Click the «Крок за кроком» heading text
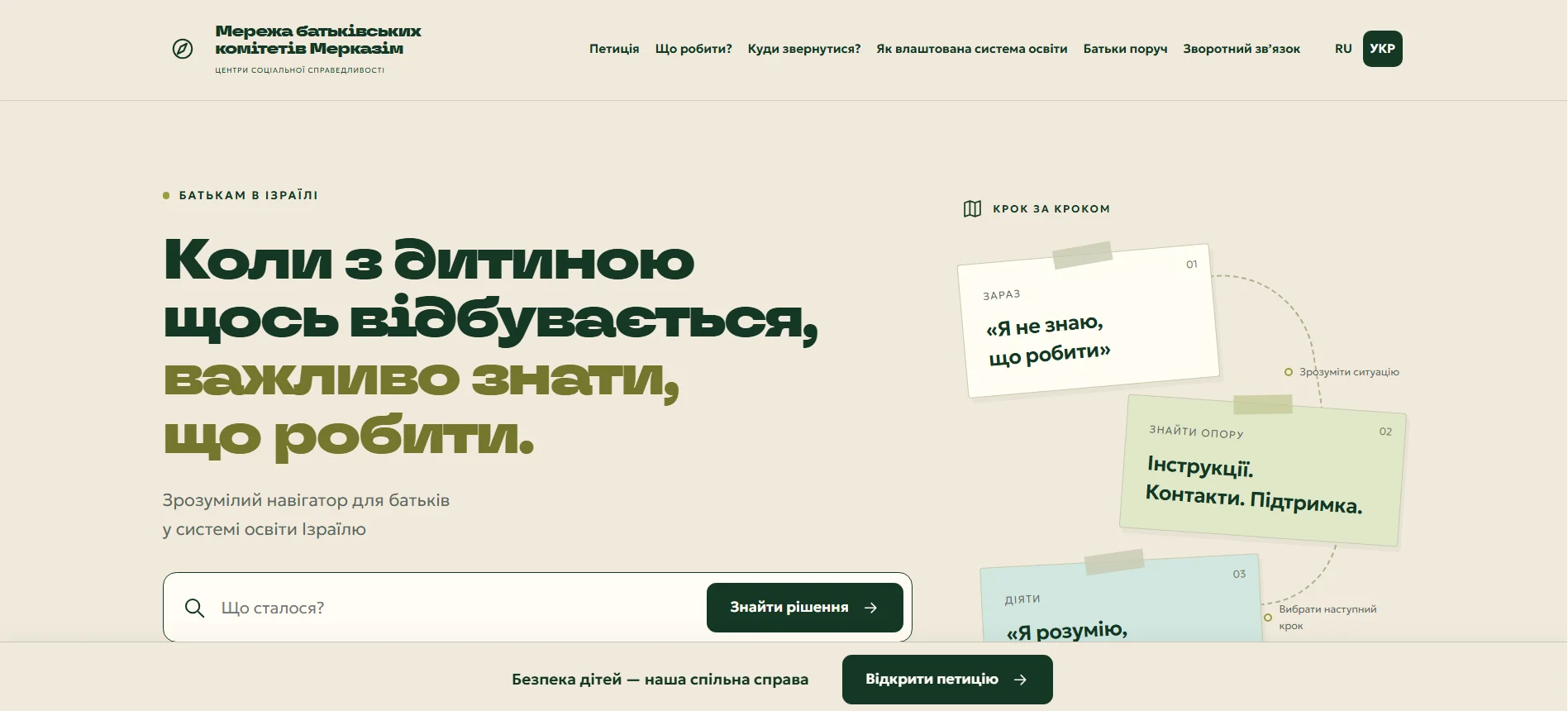 pos(1051,209)
